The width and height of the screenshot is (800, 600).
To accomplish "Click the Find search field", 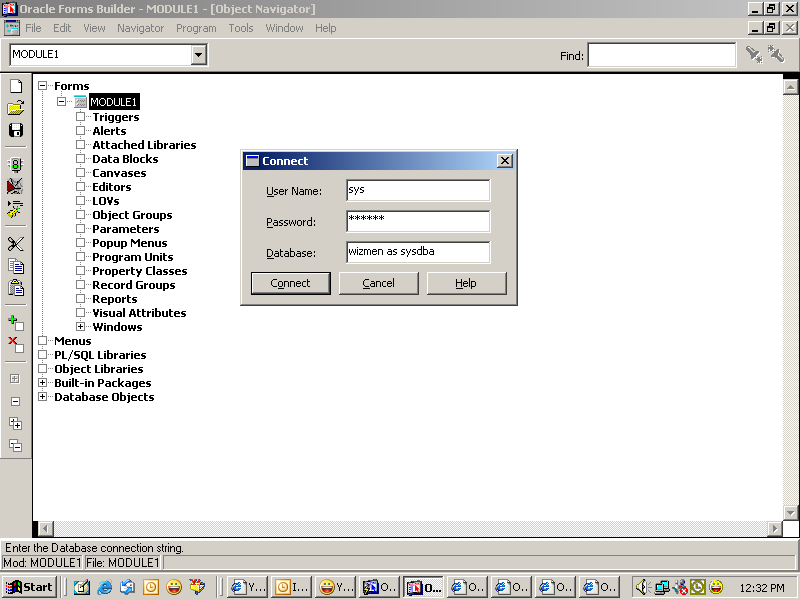I will click(662, 55).
